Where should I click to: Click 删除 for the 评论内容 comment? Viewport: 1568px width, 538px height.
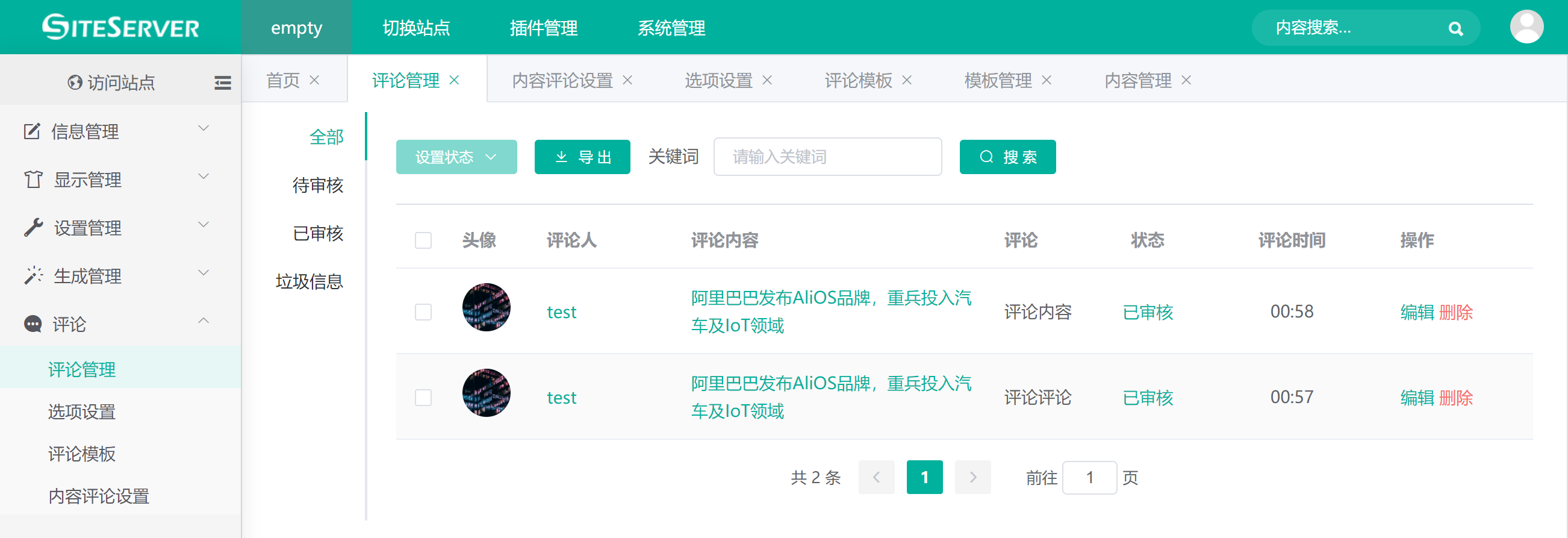[x=1455, y=312]
